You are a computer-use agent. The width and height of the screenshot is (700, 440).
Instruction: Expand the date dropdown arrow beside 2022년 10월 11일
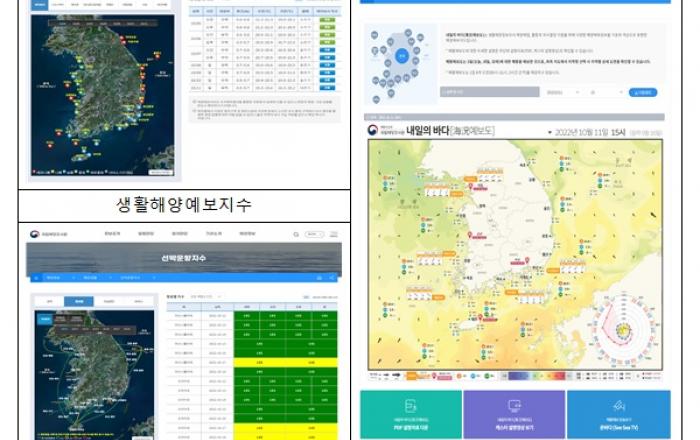(548, 133)
